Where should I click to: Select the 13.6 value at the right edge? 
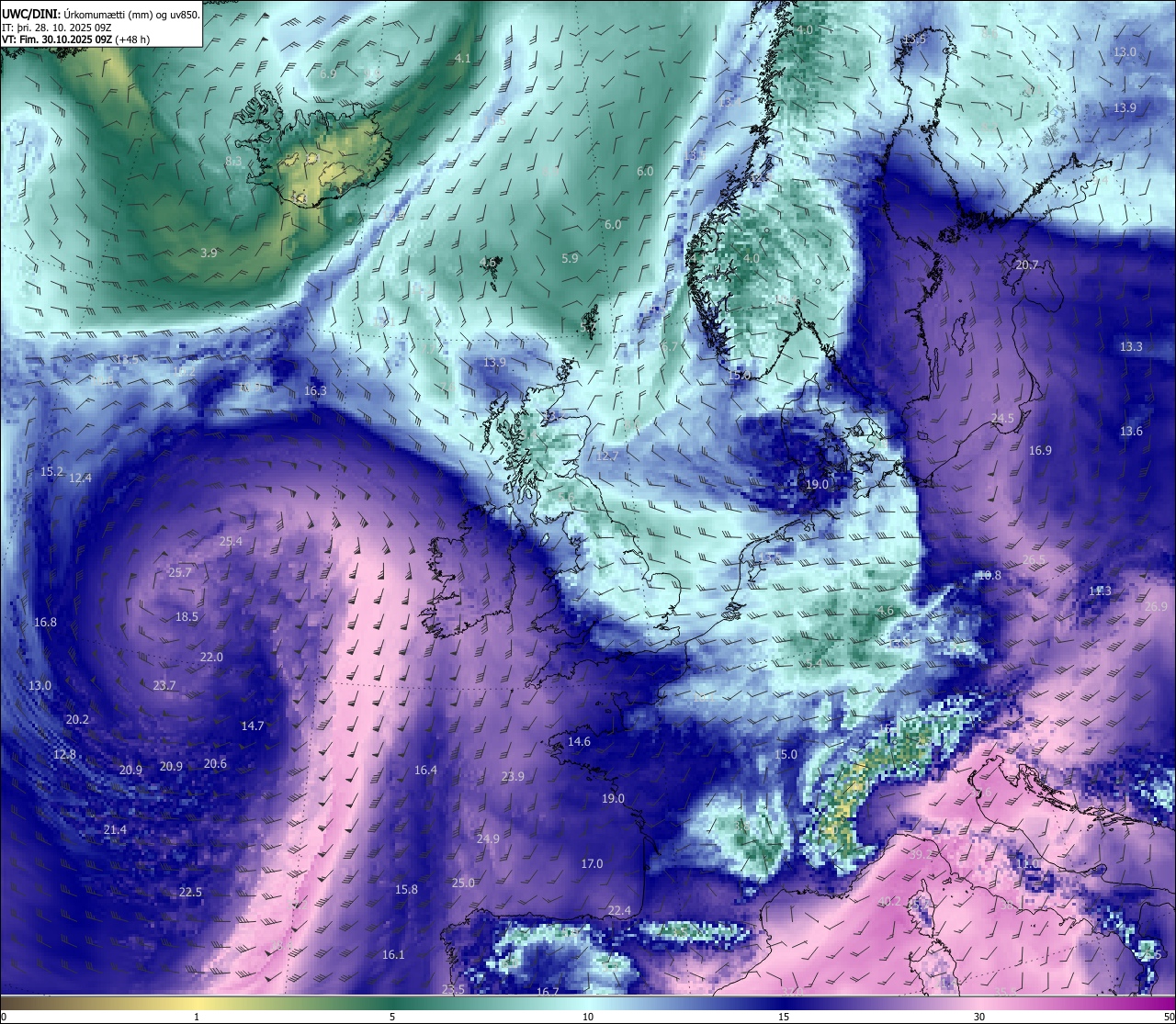1131,431
